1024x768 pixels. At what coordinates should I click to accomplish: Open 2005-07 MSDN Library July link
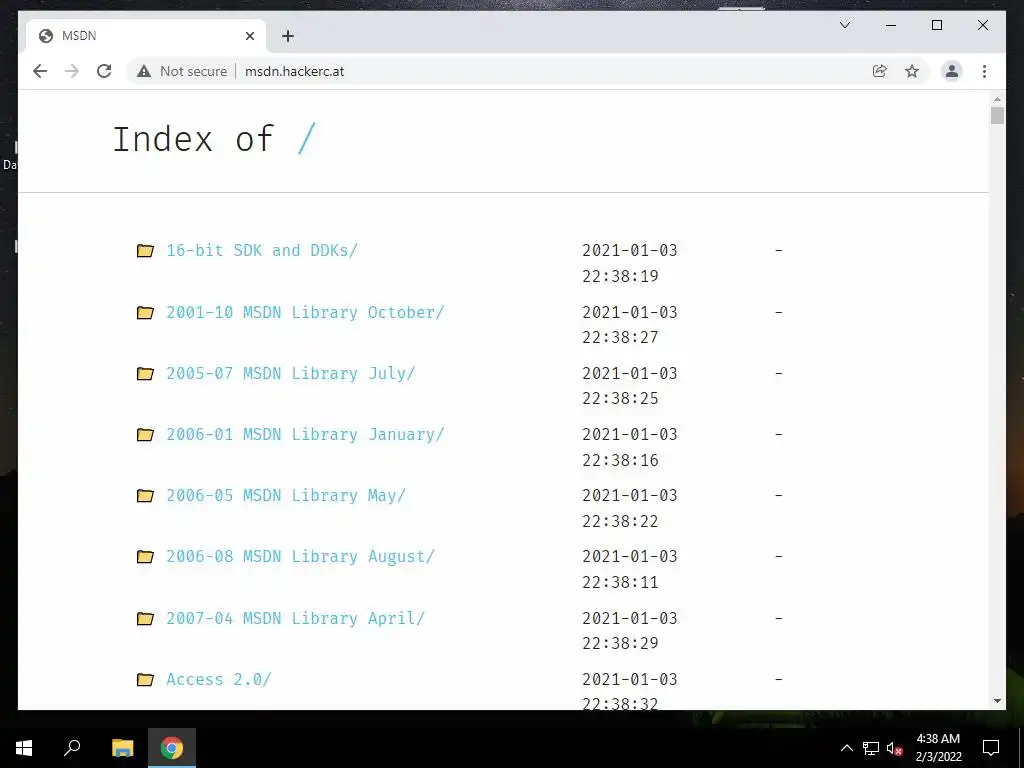click(x=291, y=374)
